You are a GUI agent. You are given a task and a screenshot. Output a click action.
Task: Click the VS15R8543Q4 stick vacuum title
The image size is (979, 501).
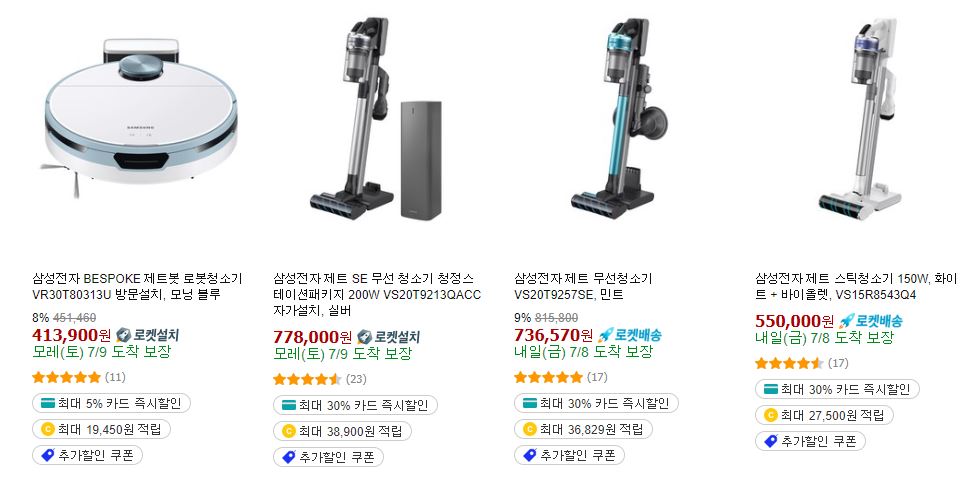coord(855,286)
